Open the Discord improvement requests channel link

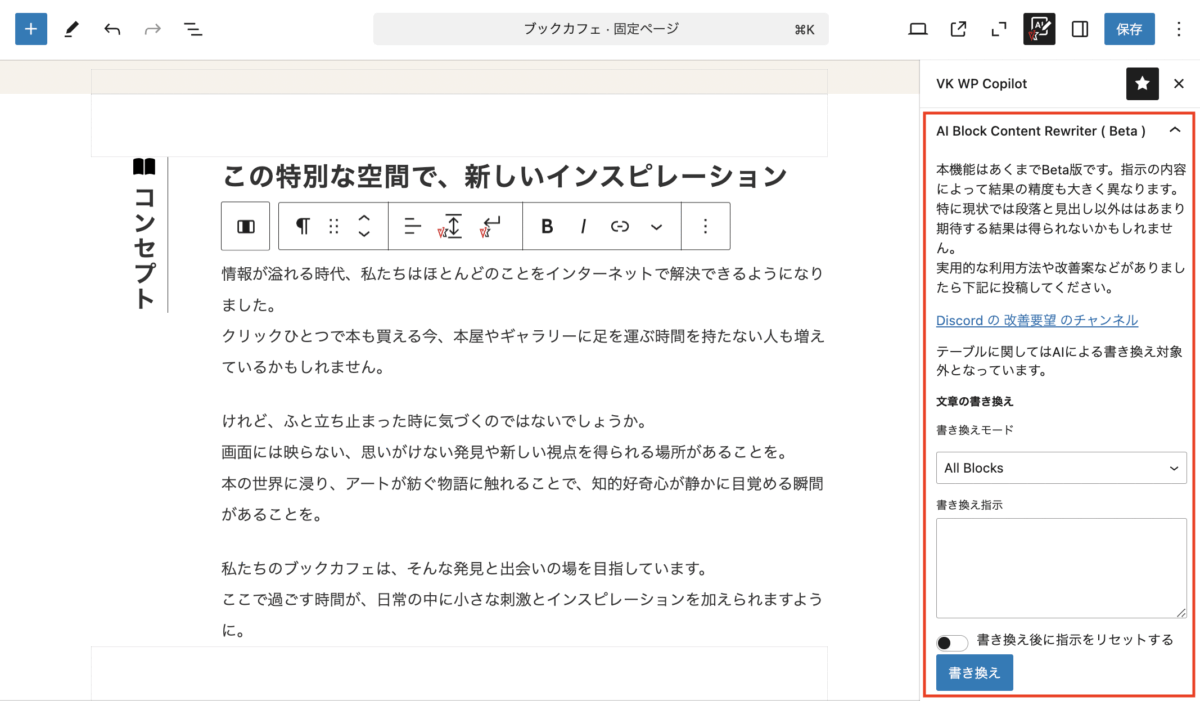coord(1036,320)
